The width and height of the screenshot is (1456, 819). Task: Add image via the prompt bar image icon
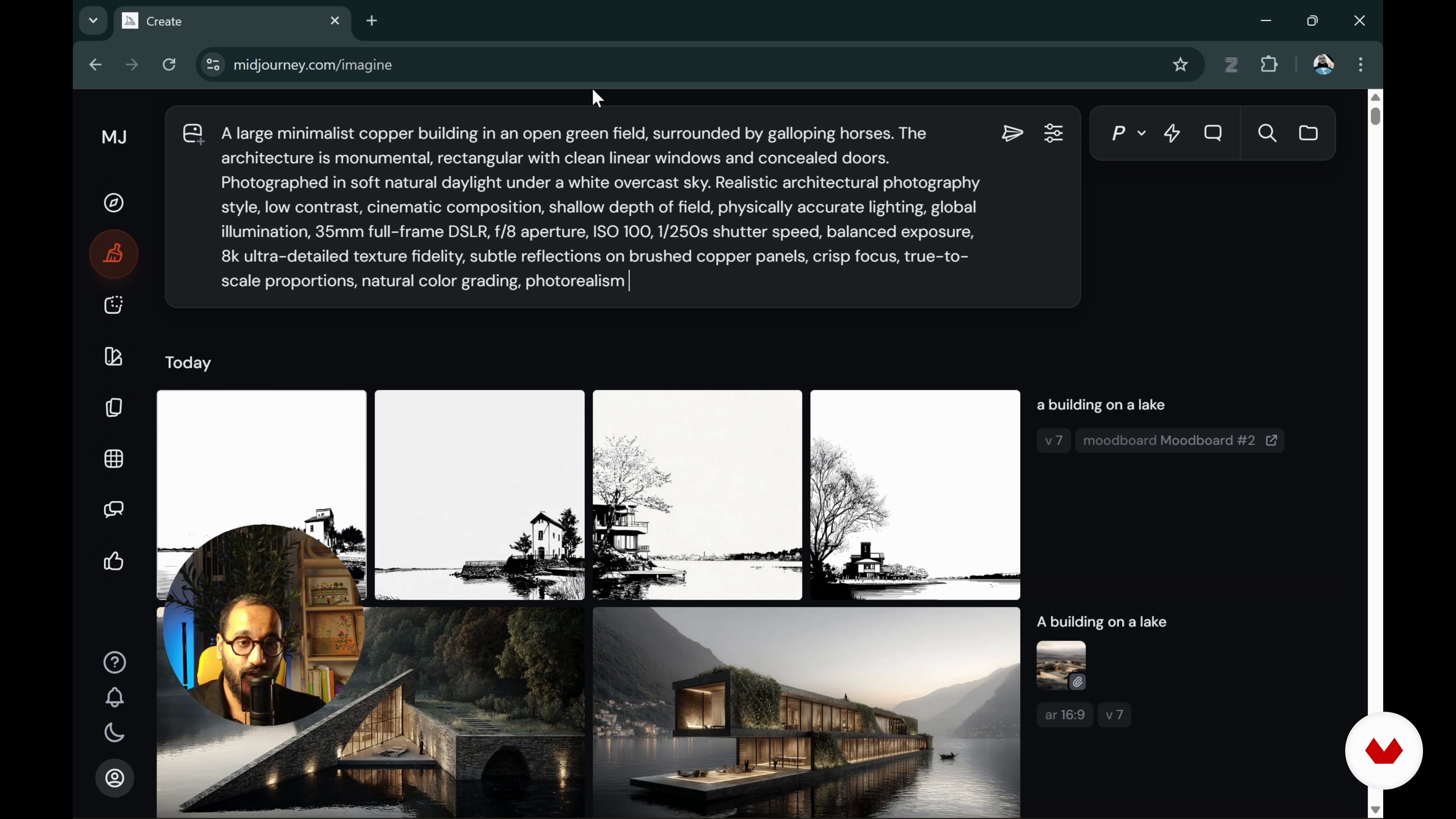click(193, 135)
